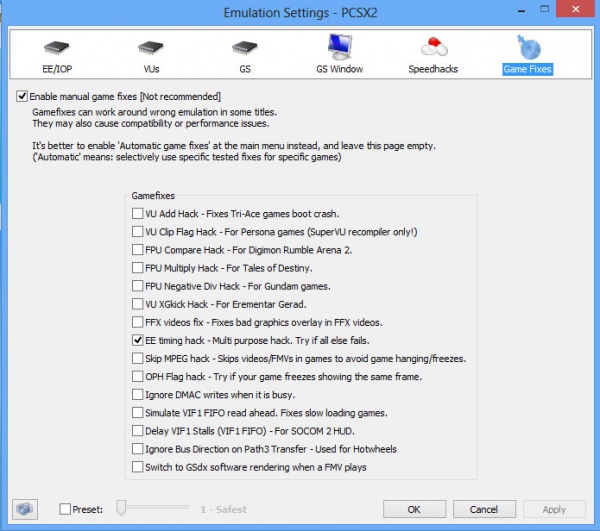Maximize the Emulation Settings window
Viewport: 600px width, 531px height.
point(545,9)
